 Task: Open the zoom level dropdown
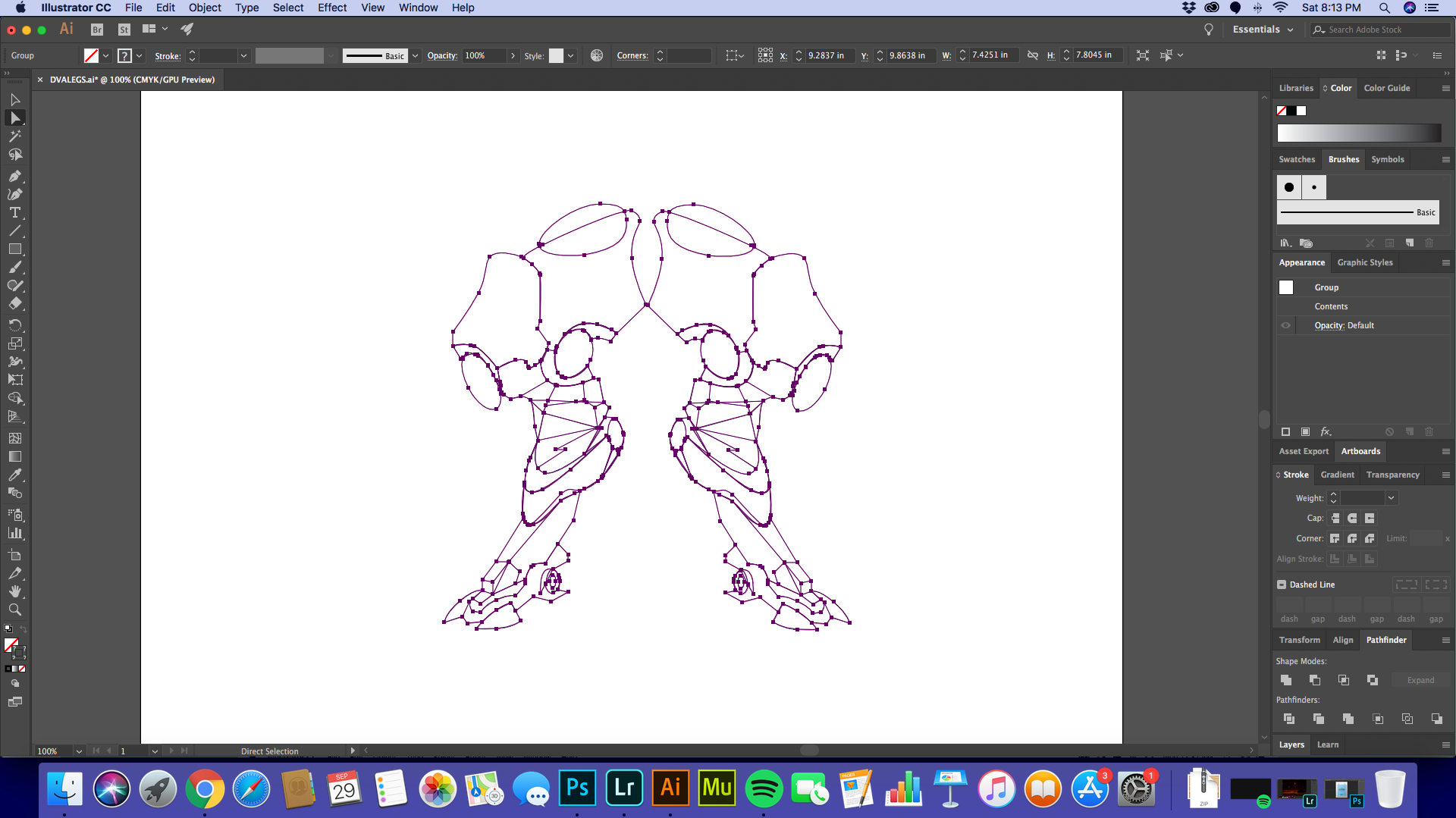(x=79, y=751)
